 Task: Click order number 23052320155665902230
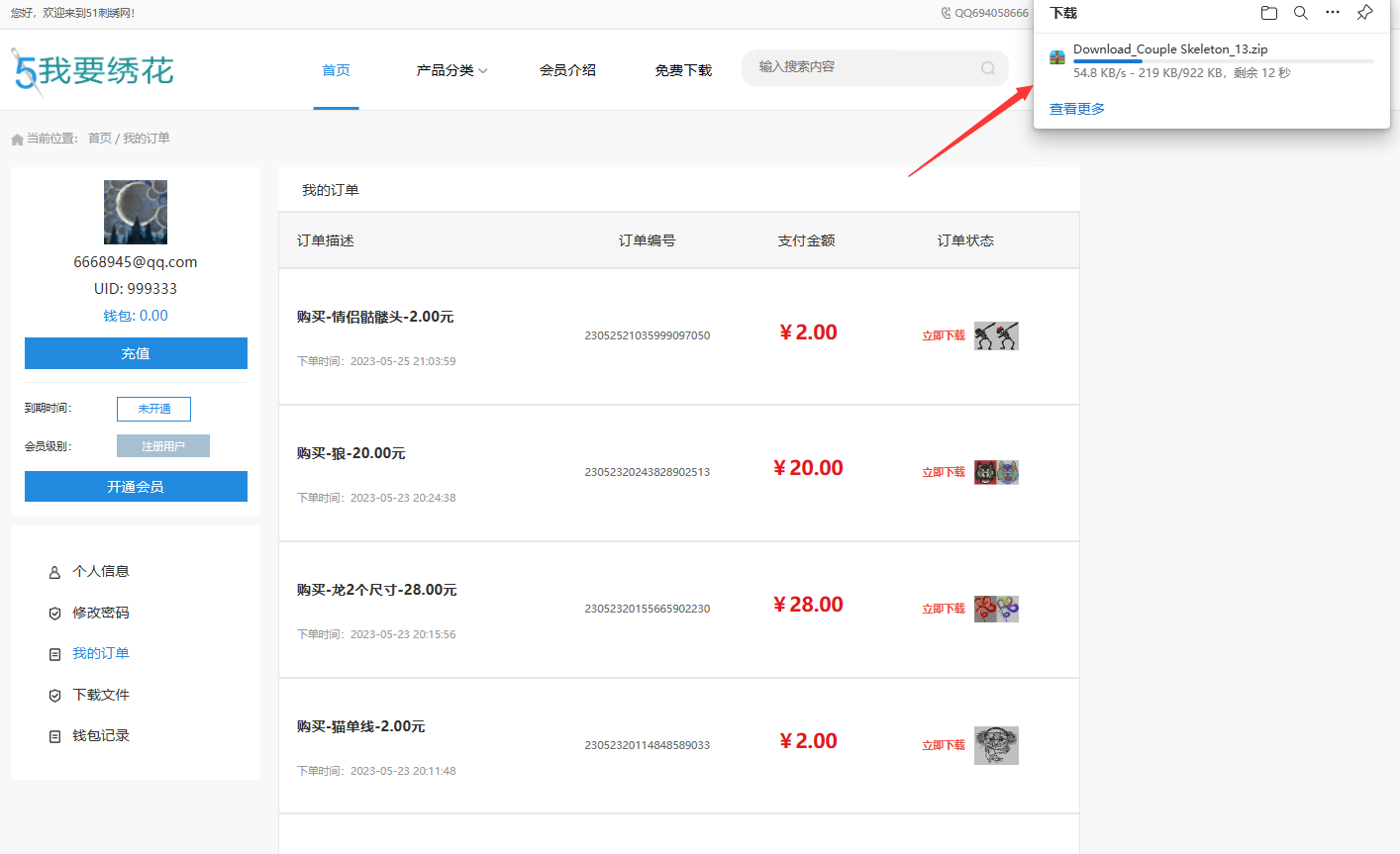click(648, 609)
